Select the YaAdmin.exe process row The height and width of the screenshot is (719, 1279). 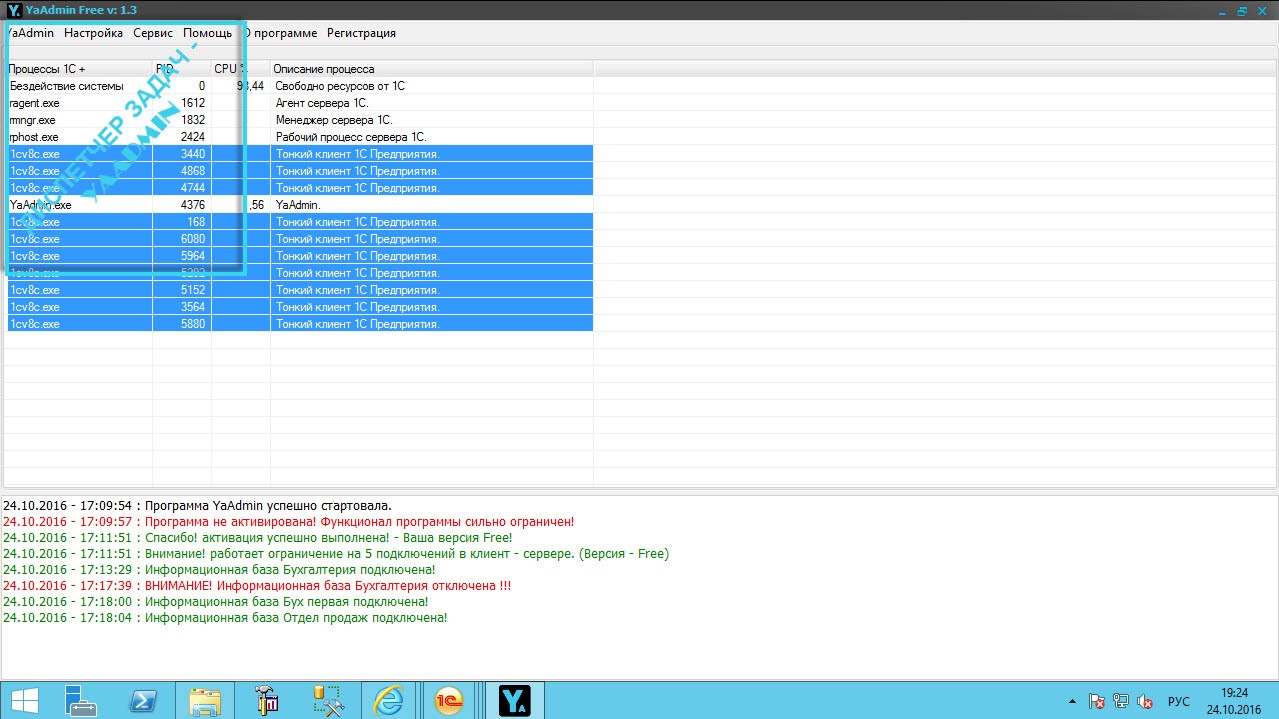(300, 205)
